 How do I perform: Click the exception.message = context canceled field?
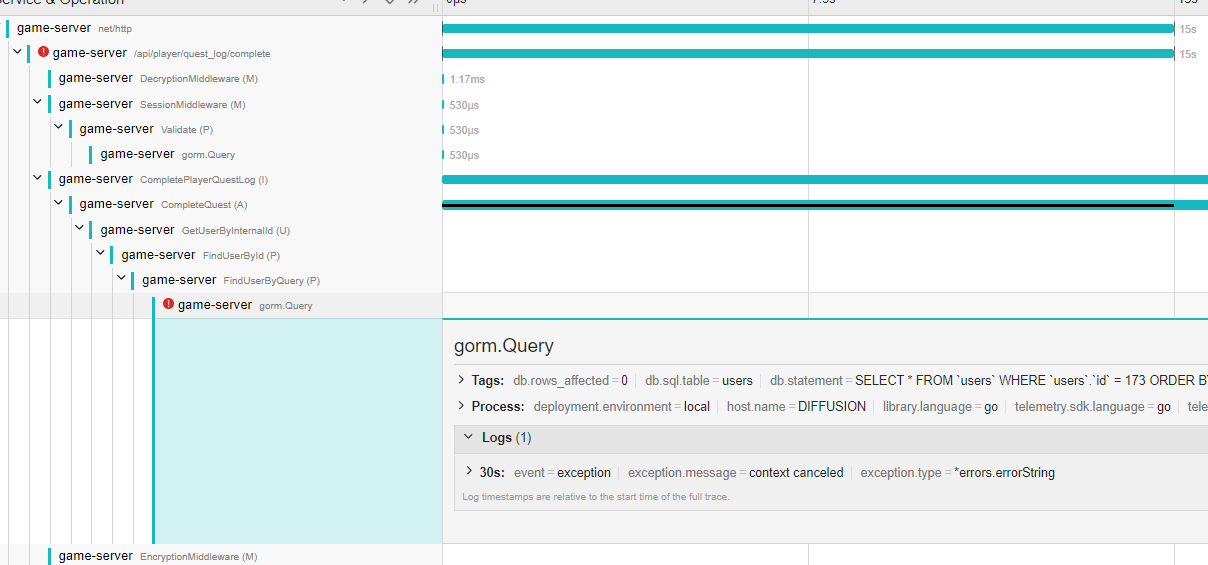pyautogui.click(x=736, y=472)
